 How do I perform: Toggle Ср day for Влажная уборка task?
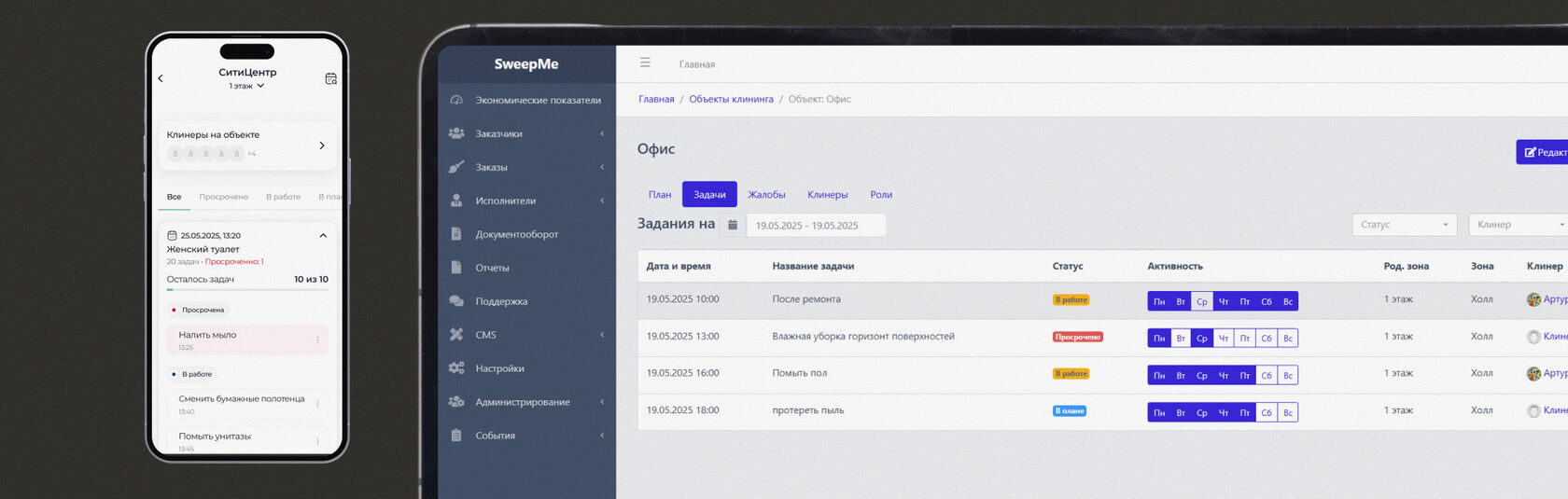(1202, 339)
